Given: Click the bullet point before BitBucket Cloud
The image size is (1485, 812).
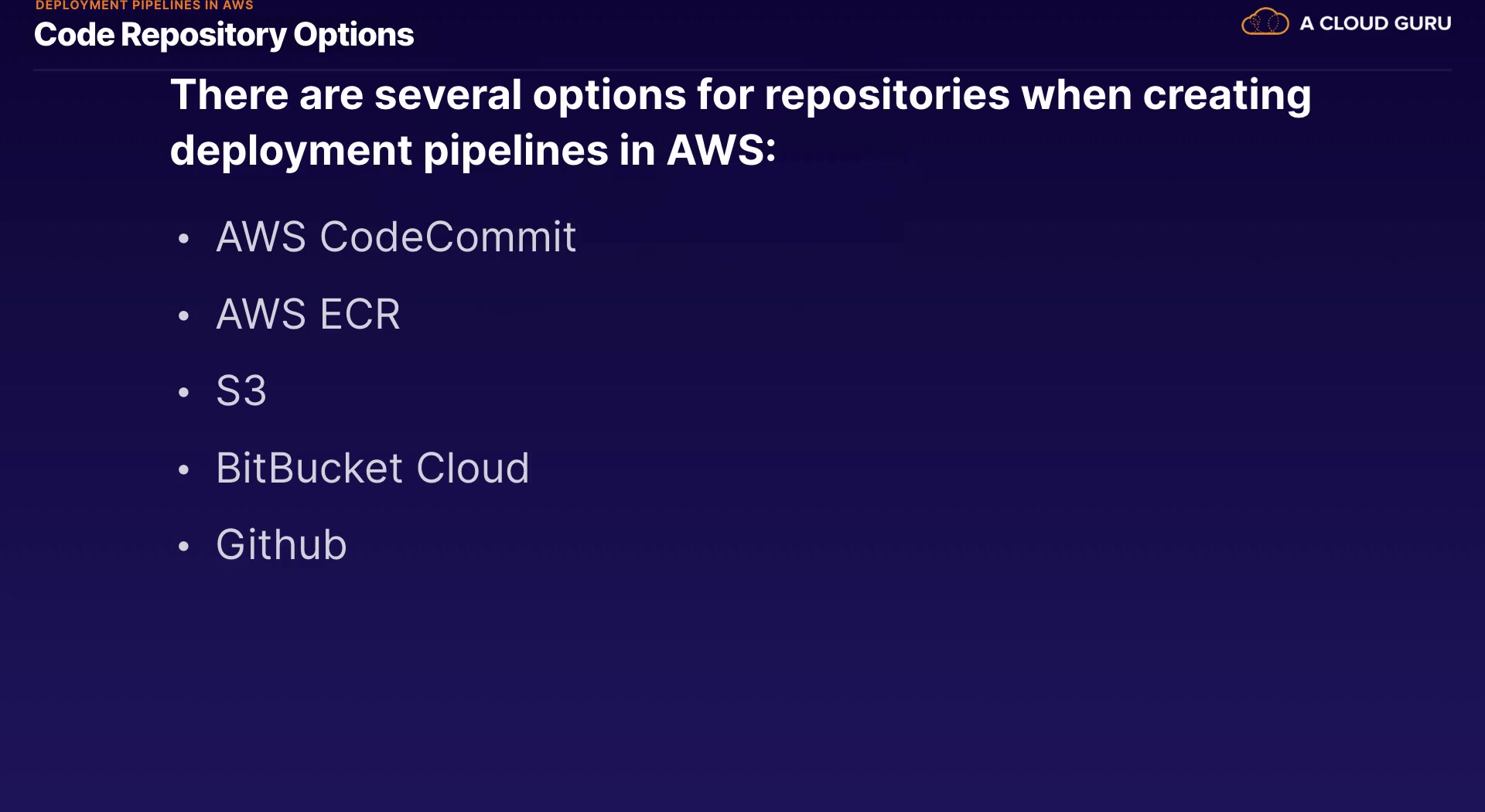Looking at the screenshot, I should (x=183, y=469).
